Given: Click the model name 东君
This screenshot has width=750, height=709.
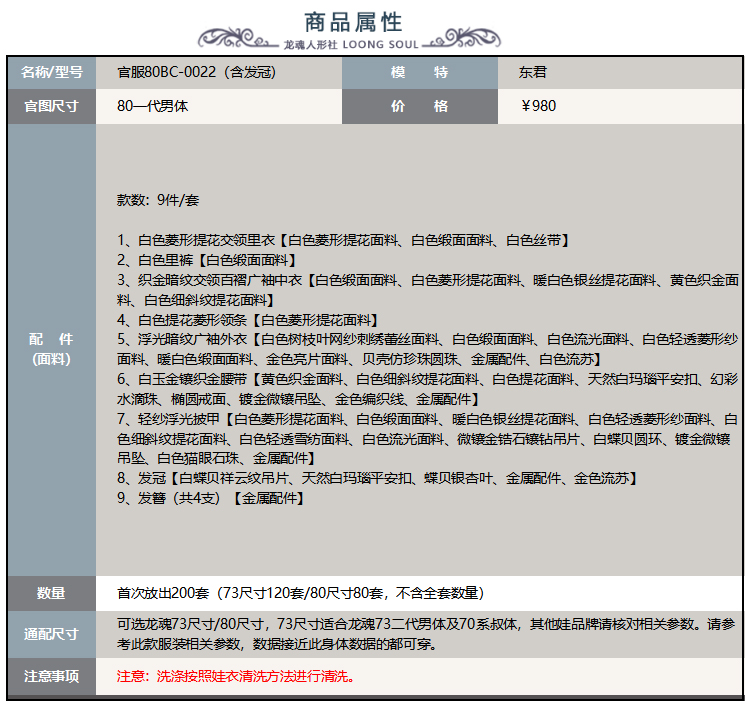Looking at the screenshot, I should (532, 72).
